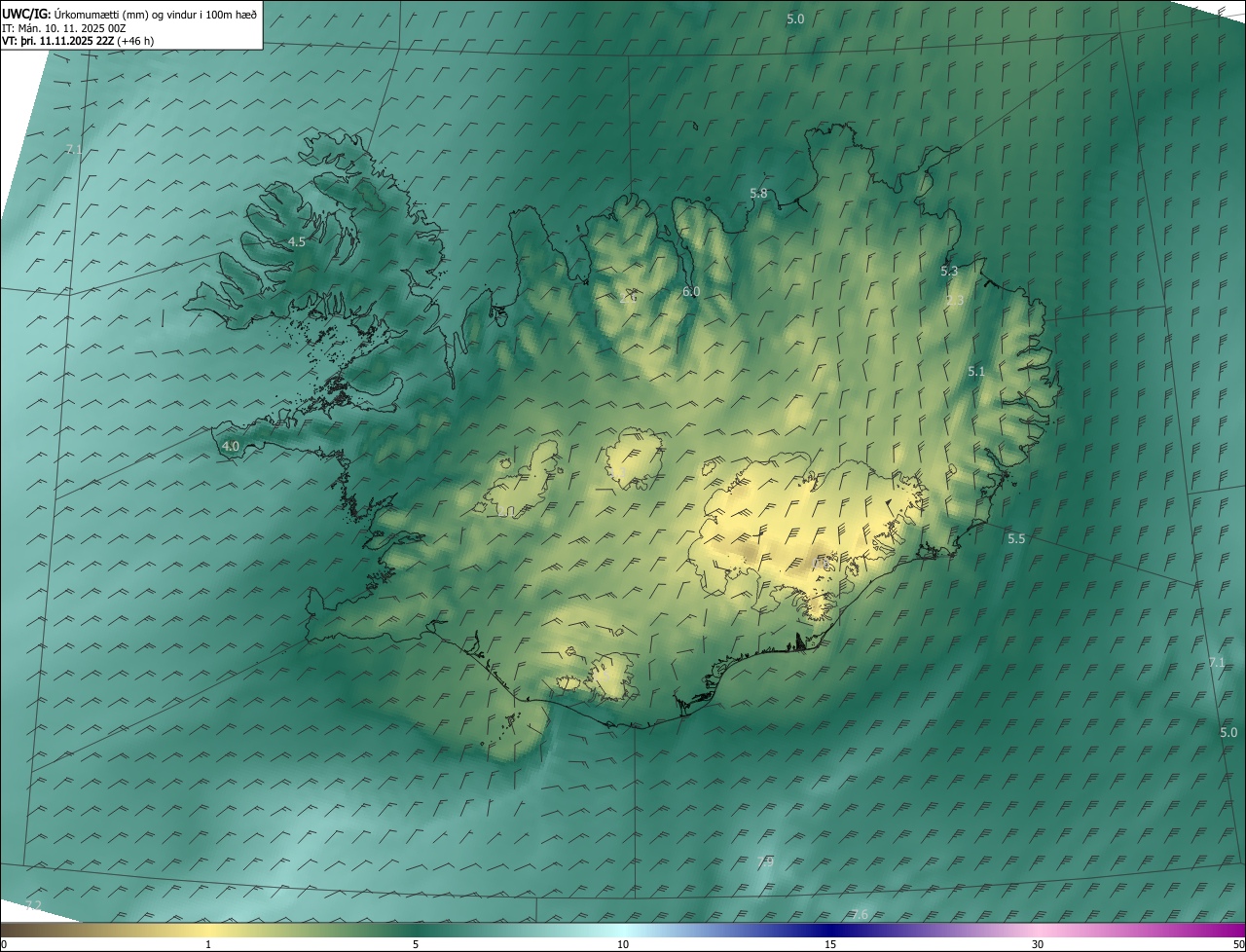Click the colour bar tick label 0
Screen dimensions: 1246x952
pos(4,944)
